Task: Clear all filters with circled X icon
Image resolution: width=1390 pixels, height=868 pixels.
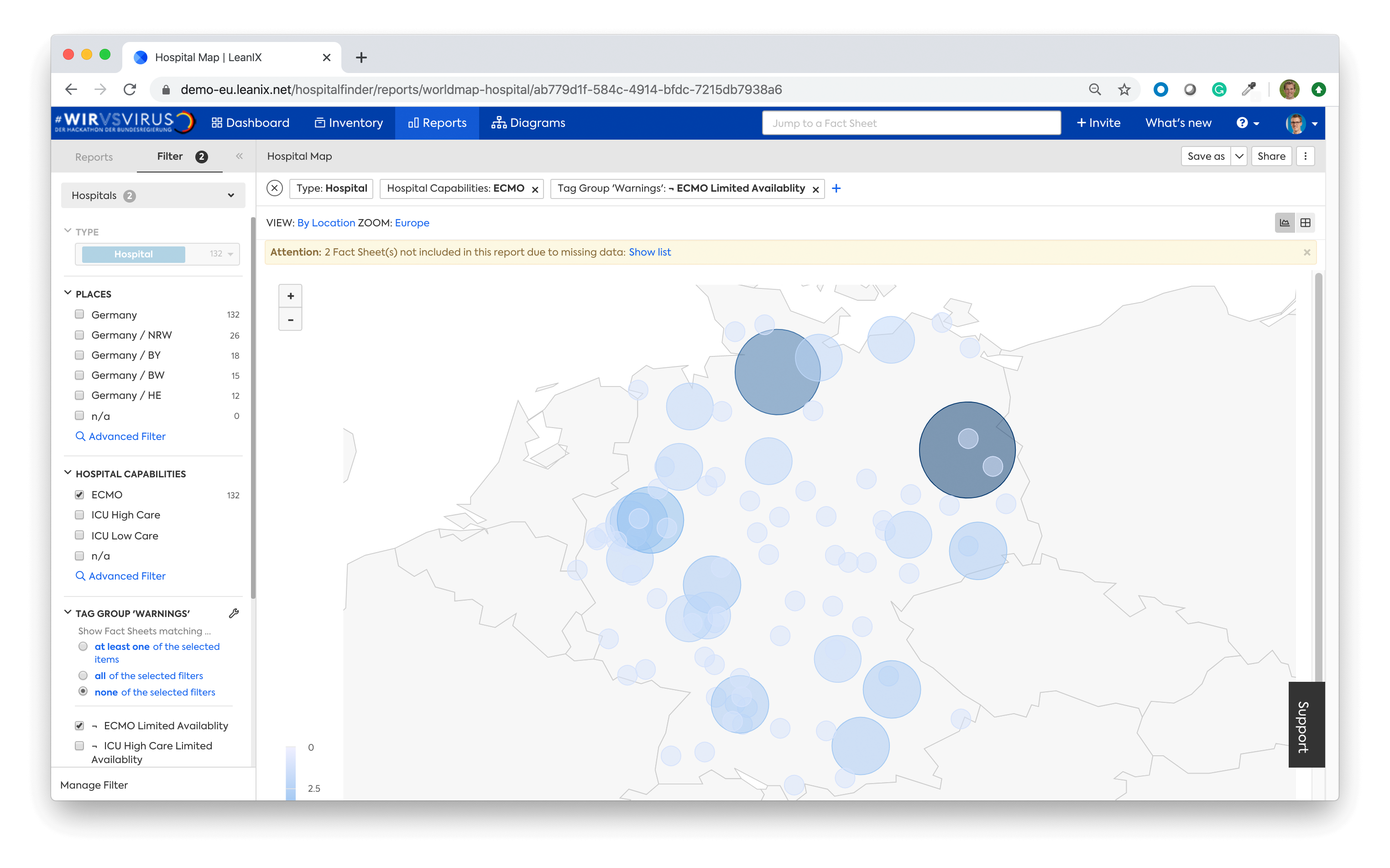Action: coord(275,188)
